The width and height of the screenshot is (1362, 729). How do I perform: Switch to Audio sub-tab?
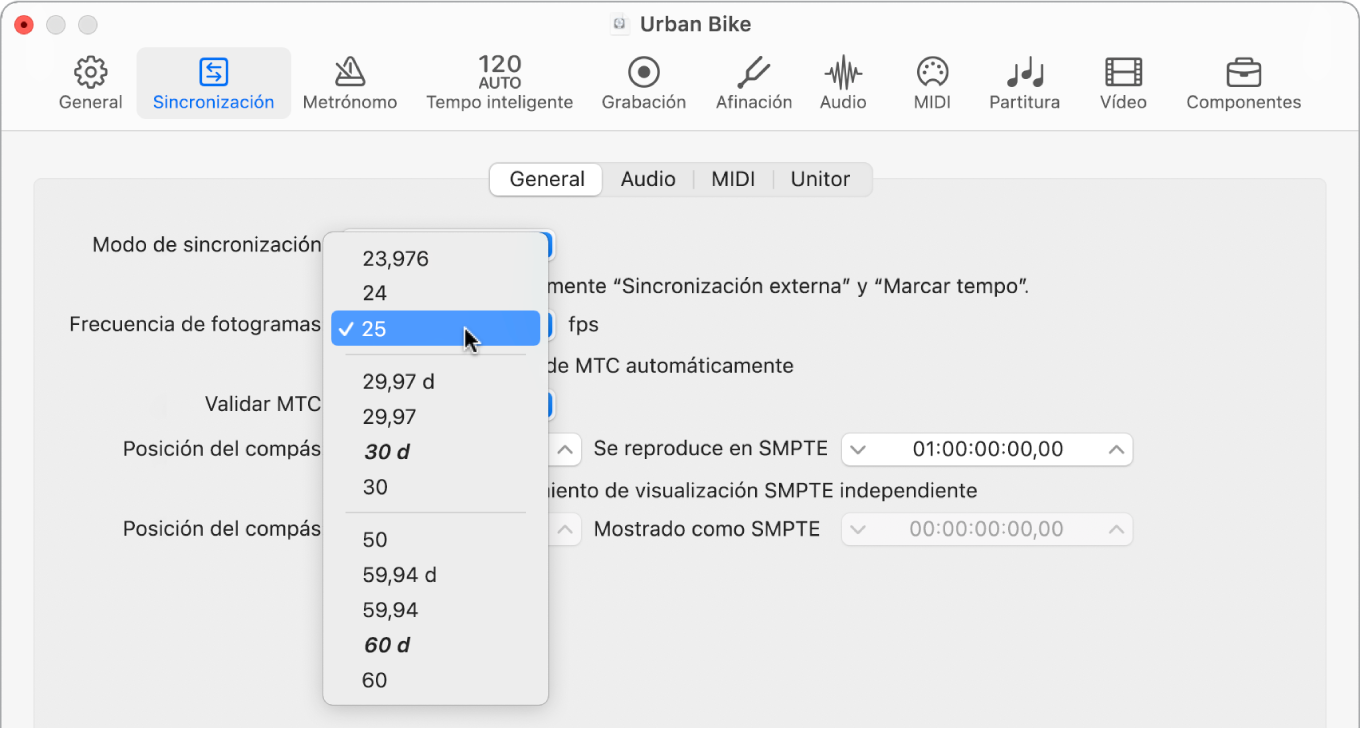coord(648,179)
